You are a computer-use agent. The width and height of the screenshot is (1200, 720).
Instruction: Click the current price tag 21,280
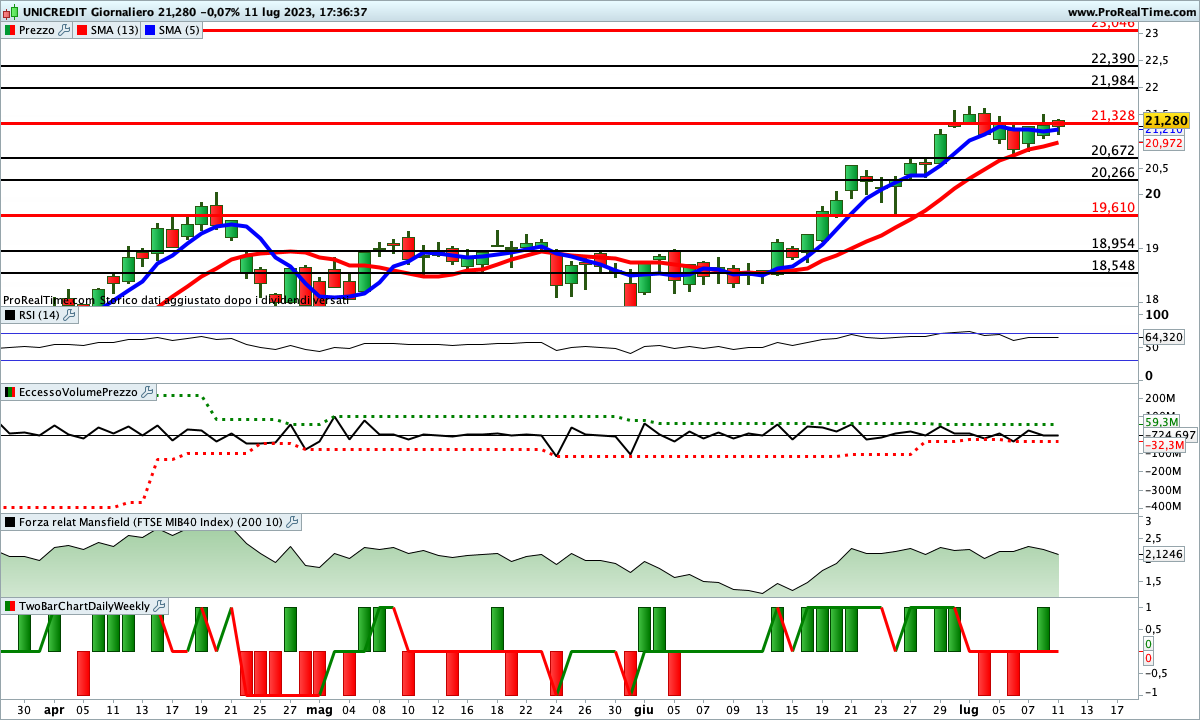[x=1166, y=120]
